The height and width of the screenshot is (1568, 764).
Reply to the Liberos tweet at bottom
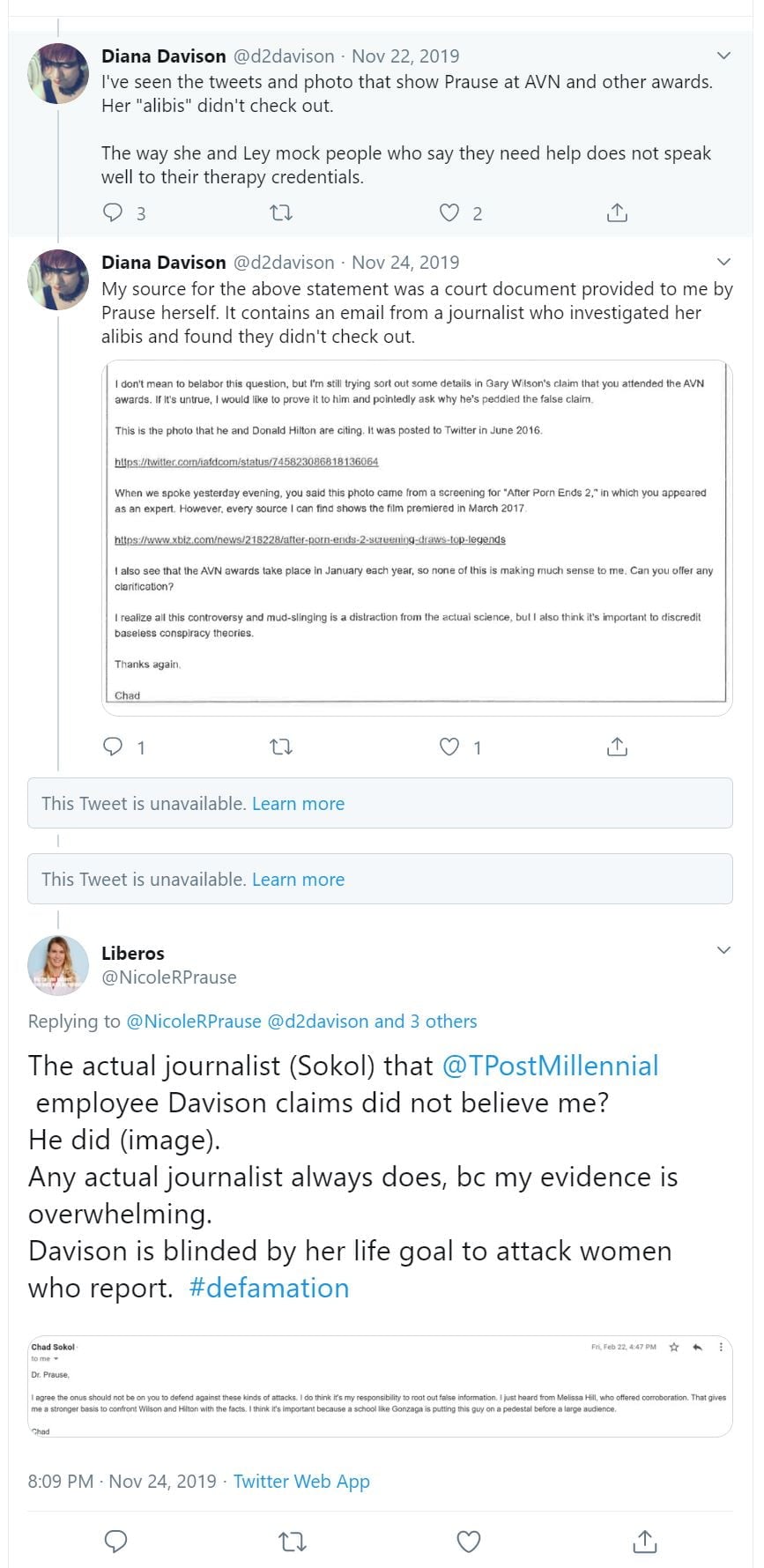pyautogui.click(x=115, y=1541)
